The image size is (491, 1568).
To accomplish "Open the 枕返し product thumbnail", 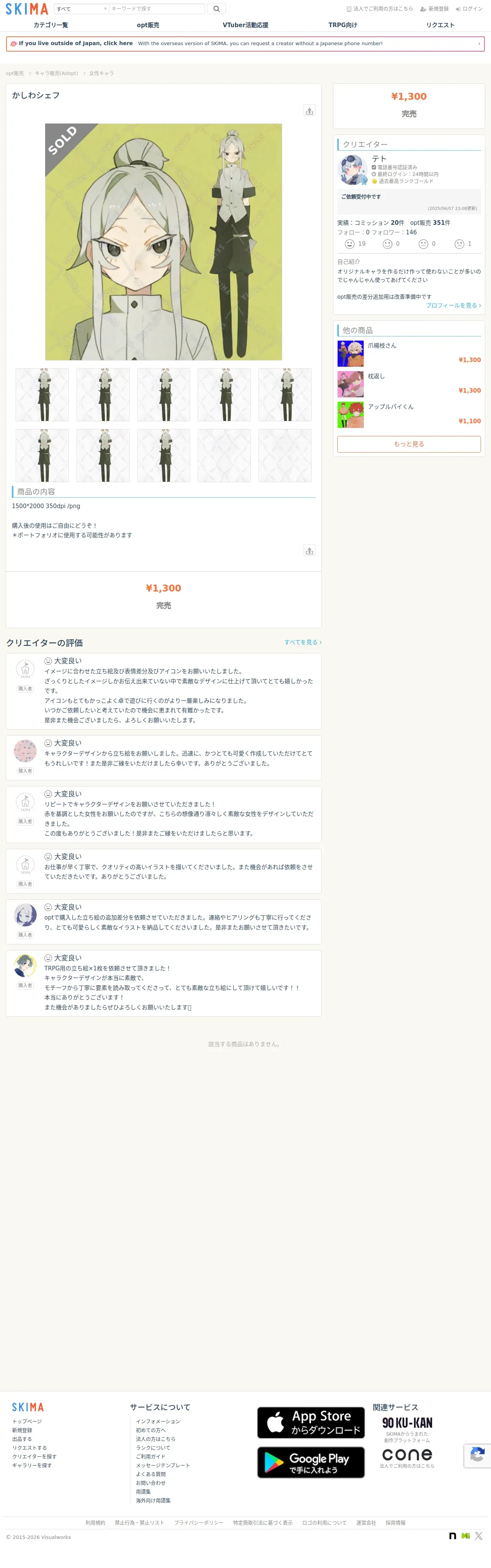I will click(x=350, y=384).
